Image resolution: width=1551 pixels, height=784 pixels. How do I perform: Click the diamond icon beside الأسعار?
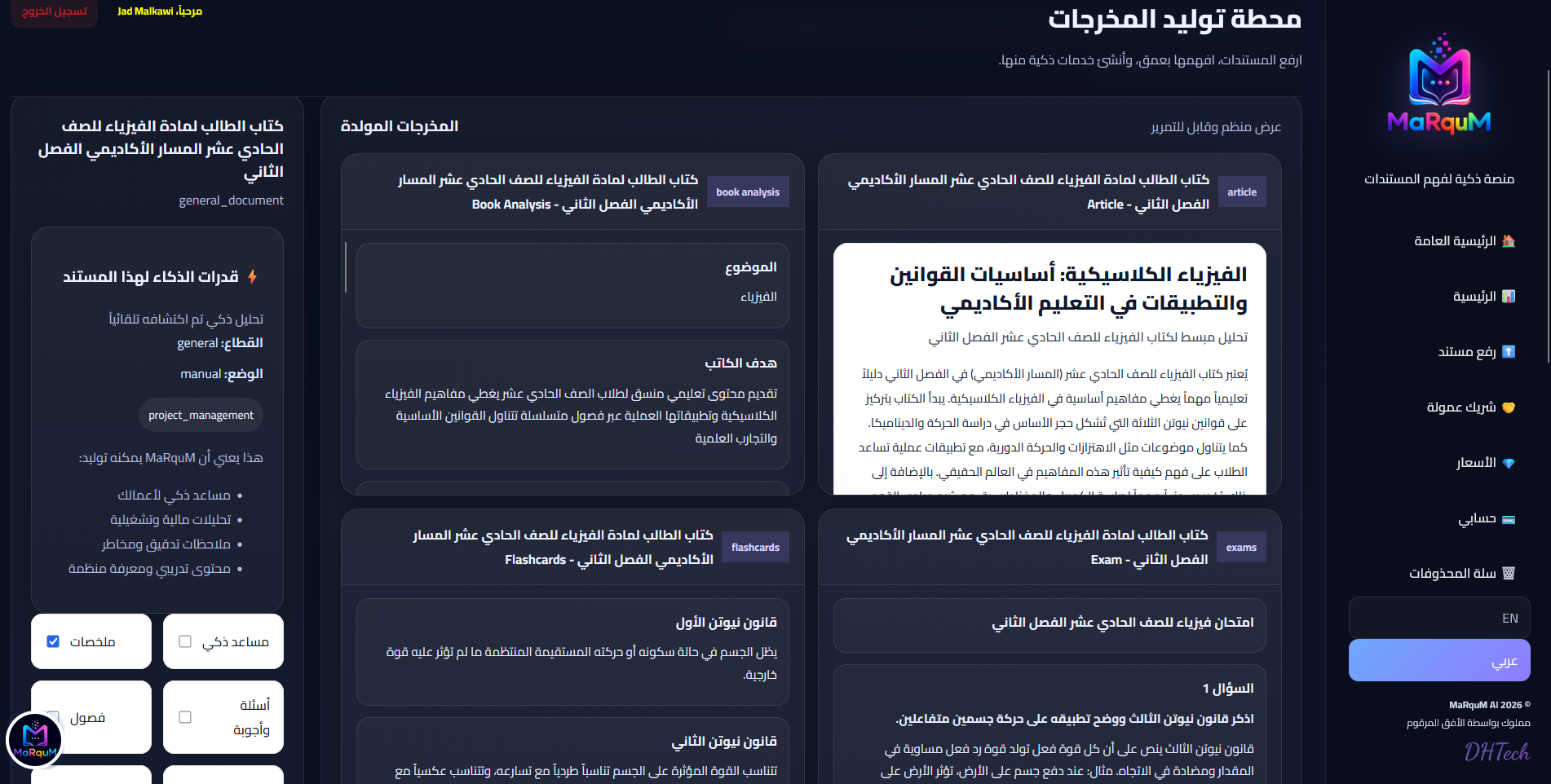pos(1509,463)
